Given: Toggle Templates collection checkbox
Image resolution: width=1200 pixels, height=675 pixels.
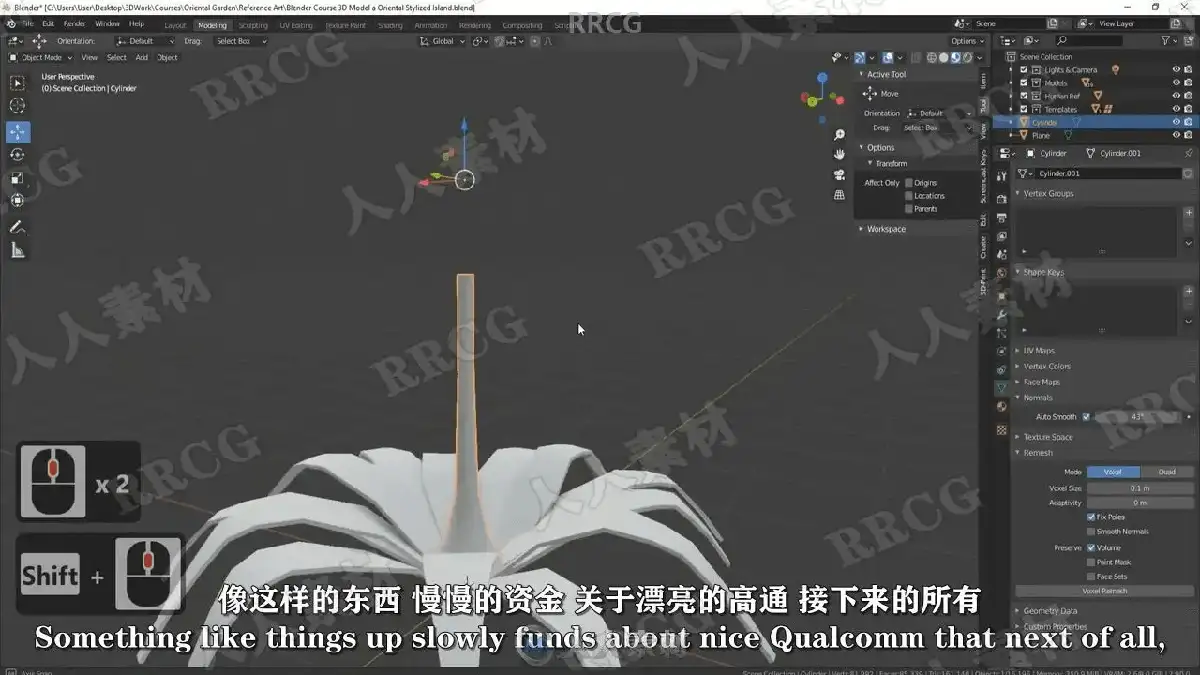Looking at the screenshot, I should coord(1023,109).
